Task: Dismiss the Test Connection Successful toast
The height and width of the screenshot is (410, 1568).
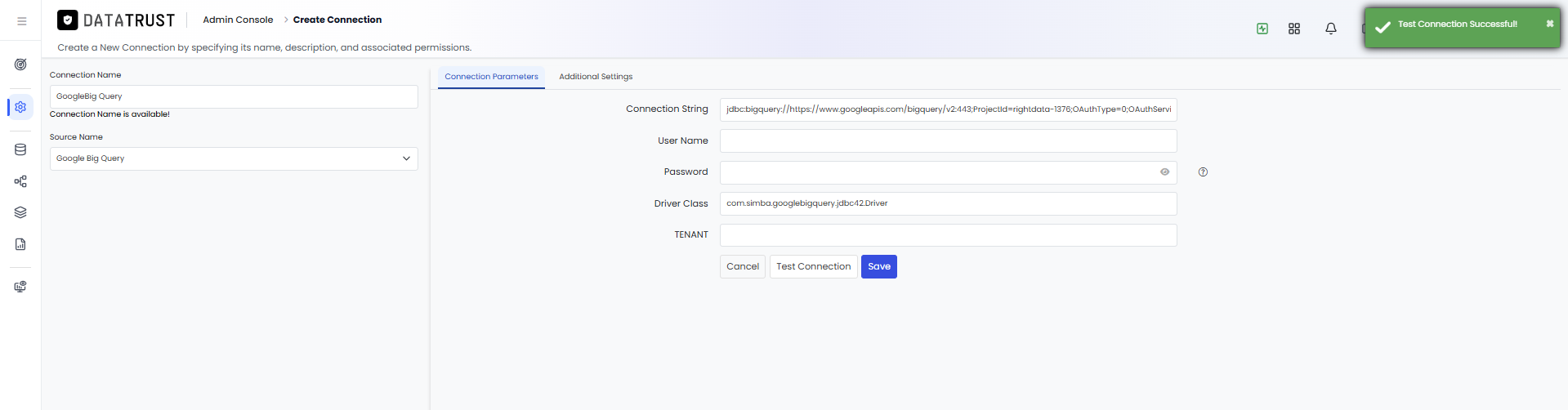Action: point(1549,24)
